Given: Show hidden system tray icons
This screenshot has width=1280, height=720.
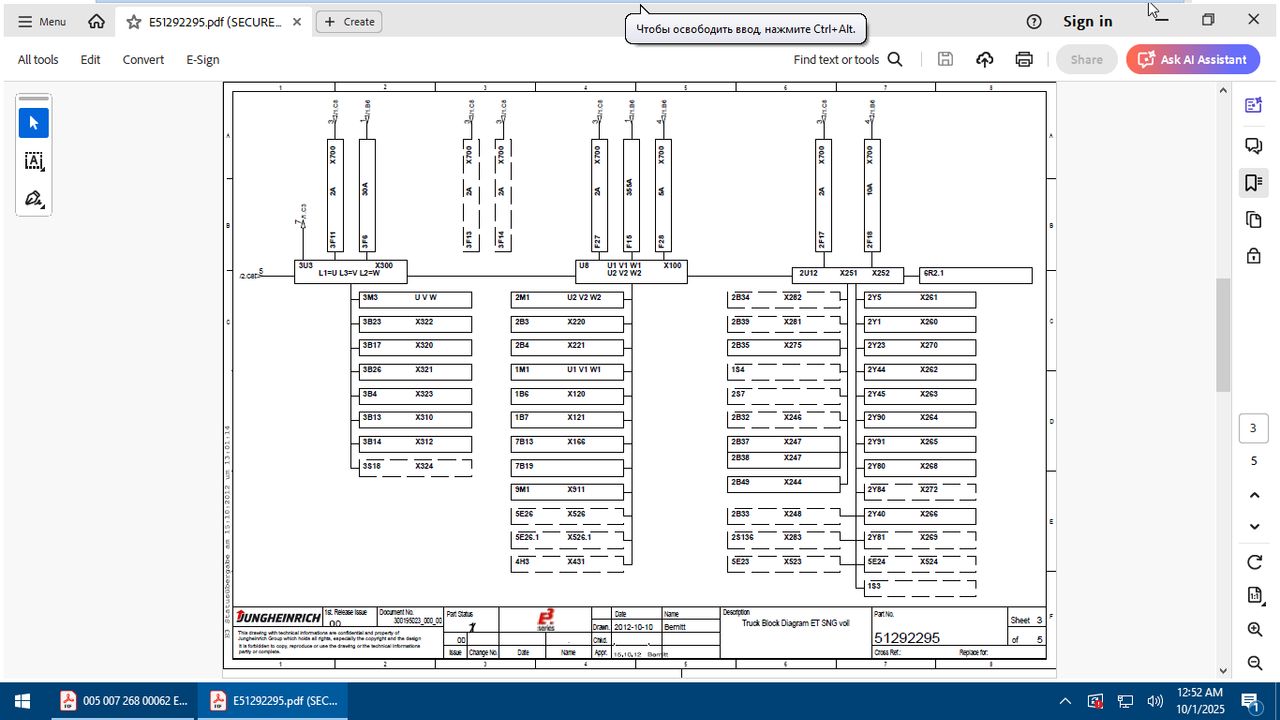Looking at the screenshot, I should (x=1065, y=701).
